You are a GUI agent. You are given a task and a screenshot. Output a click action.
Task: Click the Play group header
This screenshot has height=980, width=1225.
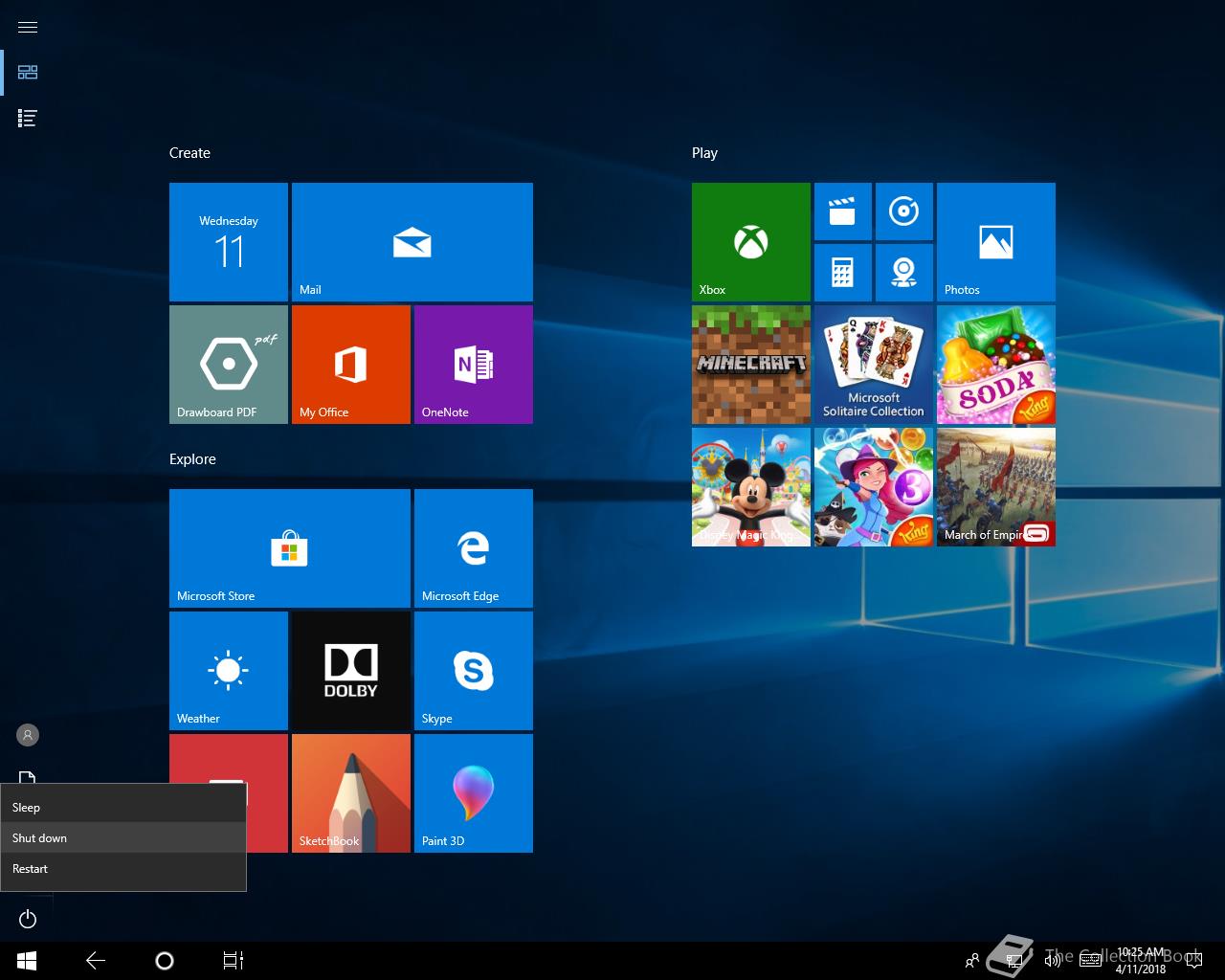pyautogui.click(x=704, y=153)
